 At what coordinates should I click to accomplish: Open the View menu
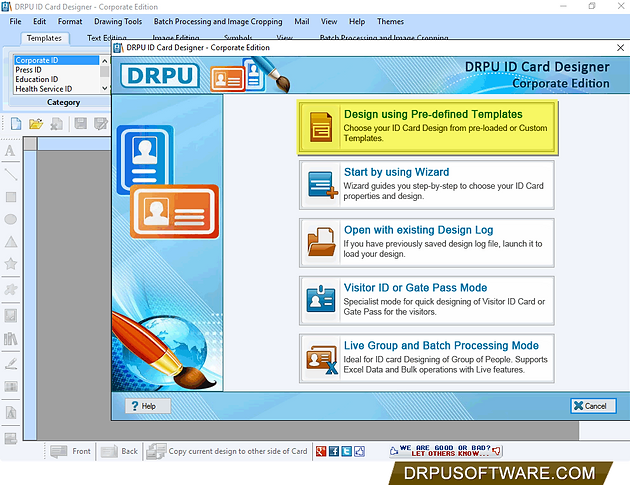[x=329, y=21]
